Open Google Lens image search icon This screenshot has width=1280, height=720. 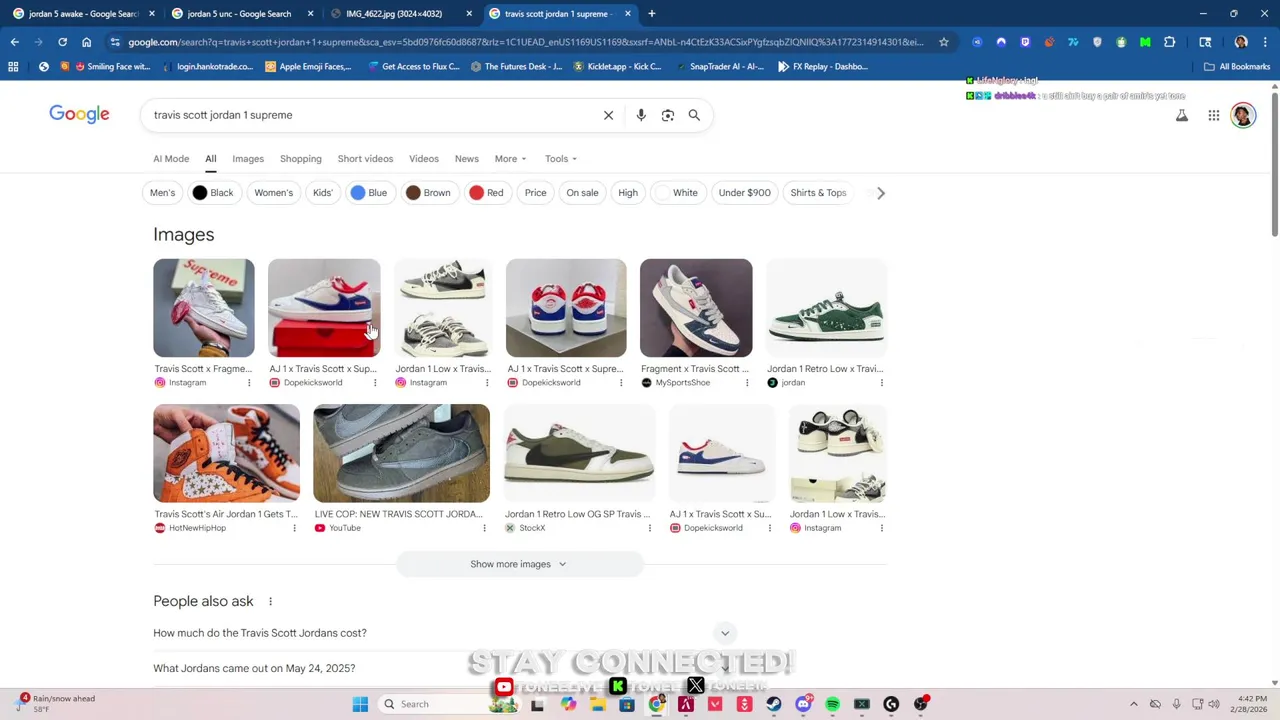click(668, 115)
